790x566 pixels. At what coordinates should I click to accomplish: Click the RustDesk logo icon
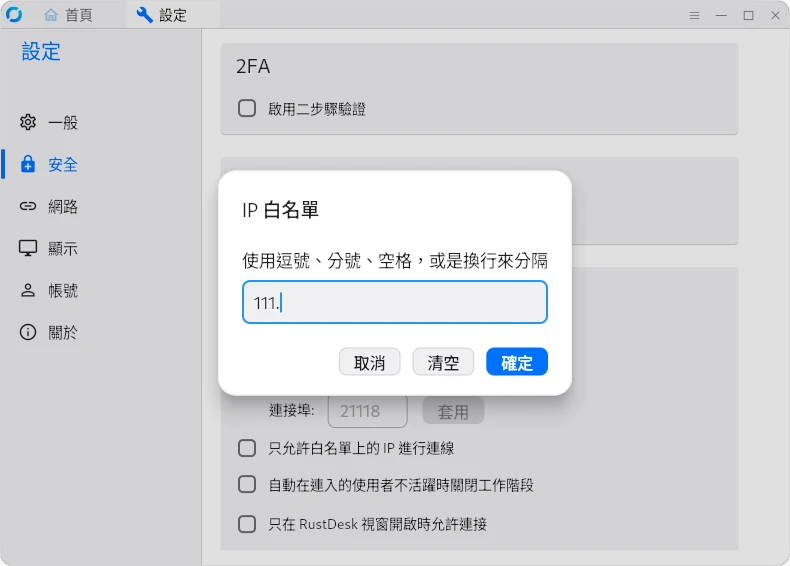click(14, 15)
